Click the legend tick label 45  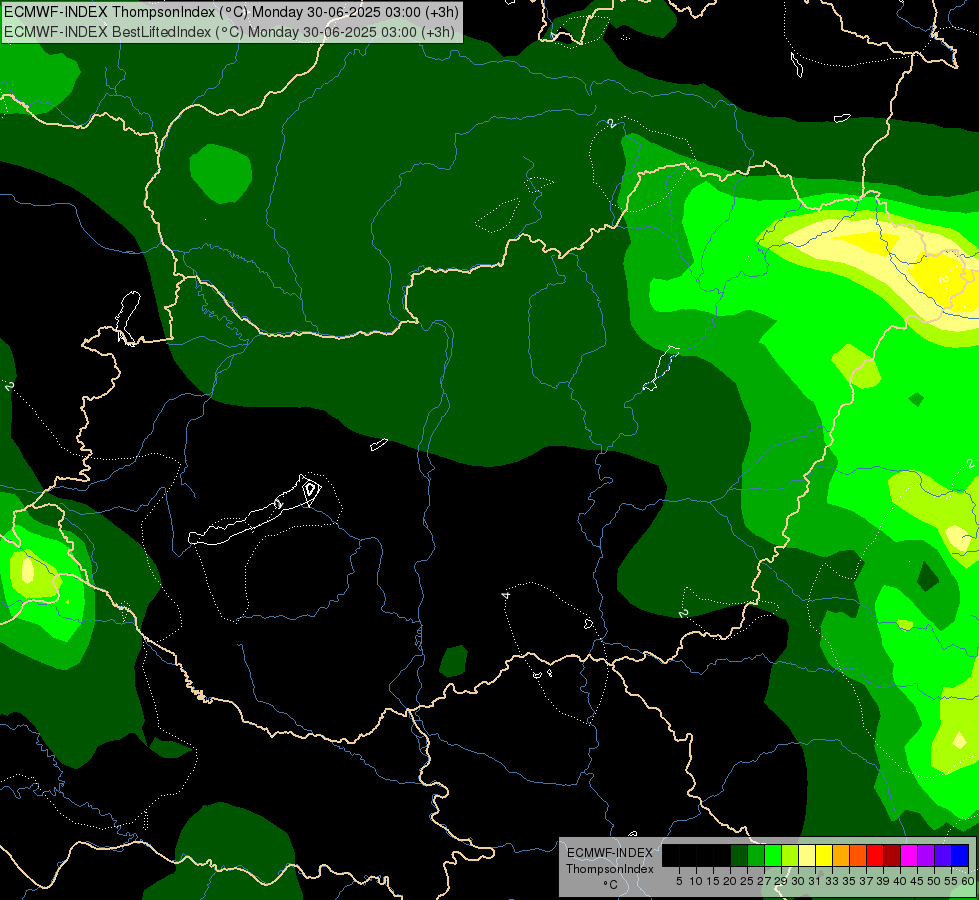[x=917, y=881]
